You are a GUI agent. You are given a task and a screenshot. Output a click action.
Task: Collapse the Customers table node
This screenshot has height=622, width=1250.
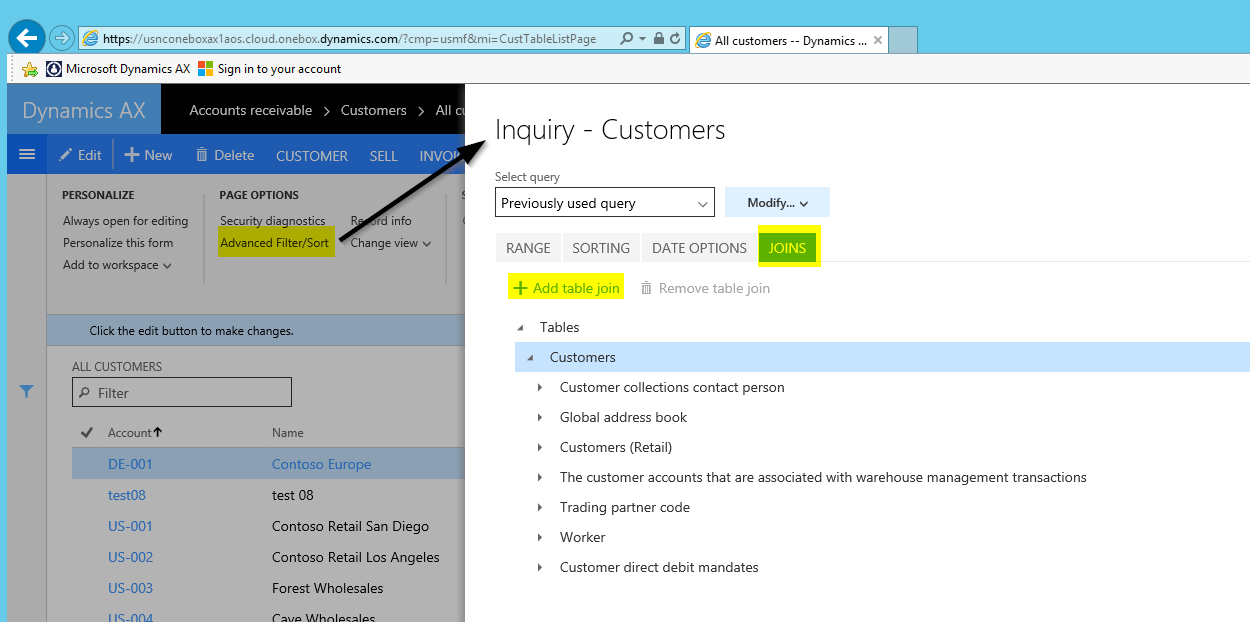(x=529, y=357)
